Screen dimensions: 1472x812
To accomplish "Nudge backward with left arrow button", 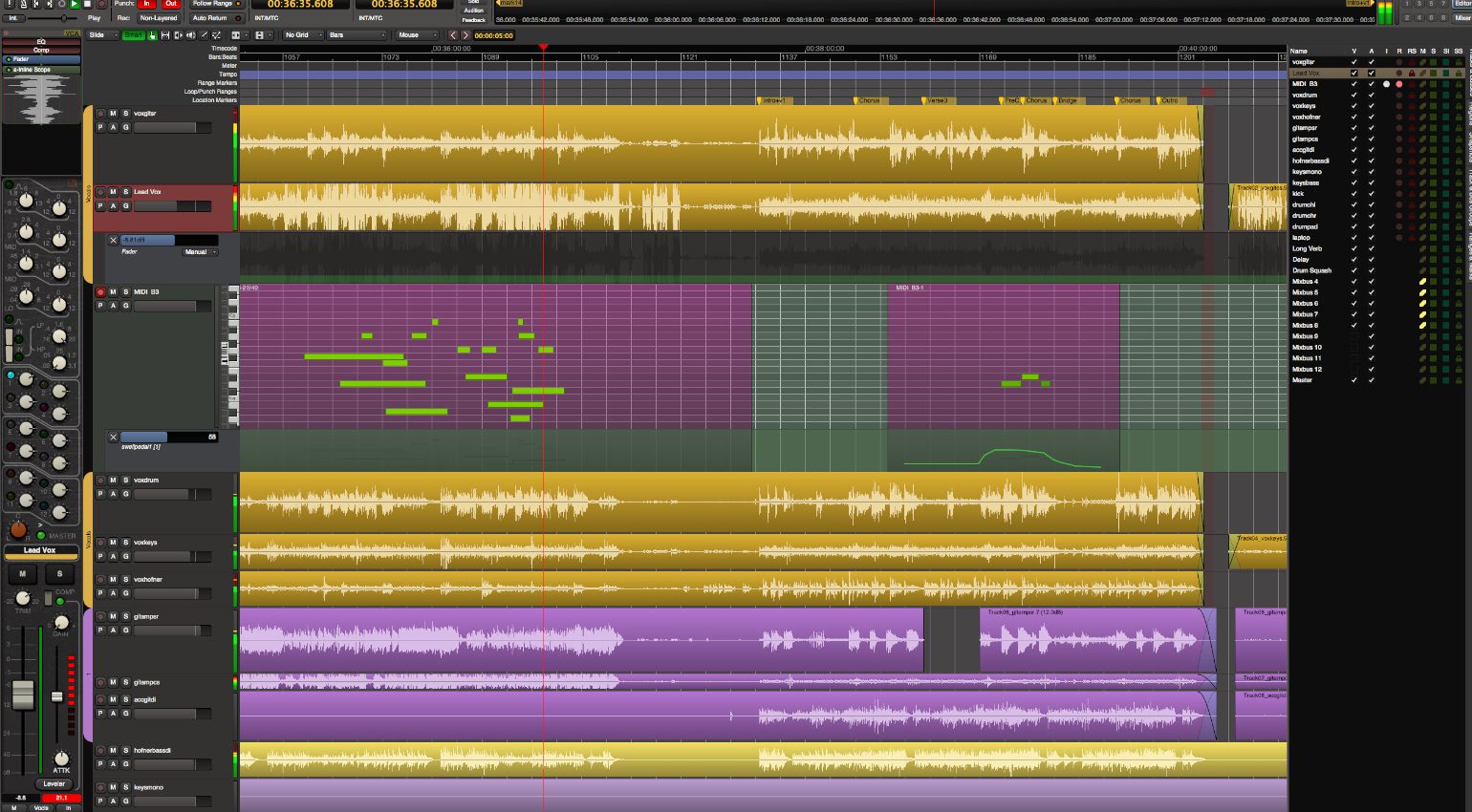I will click(453, 35).
